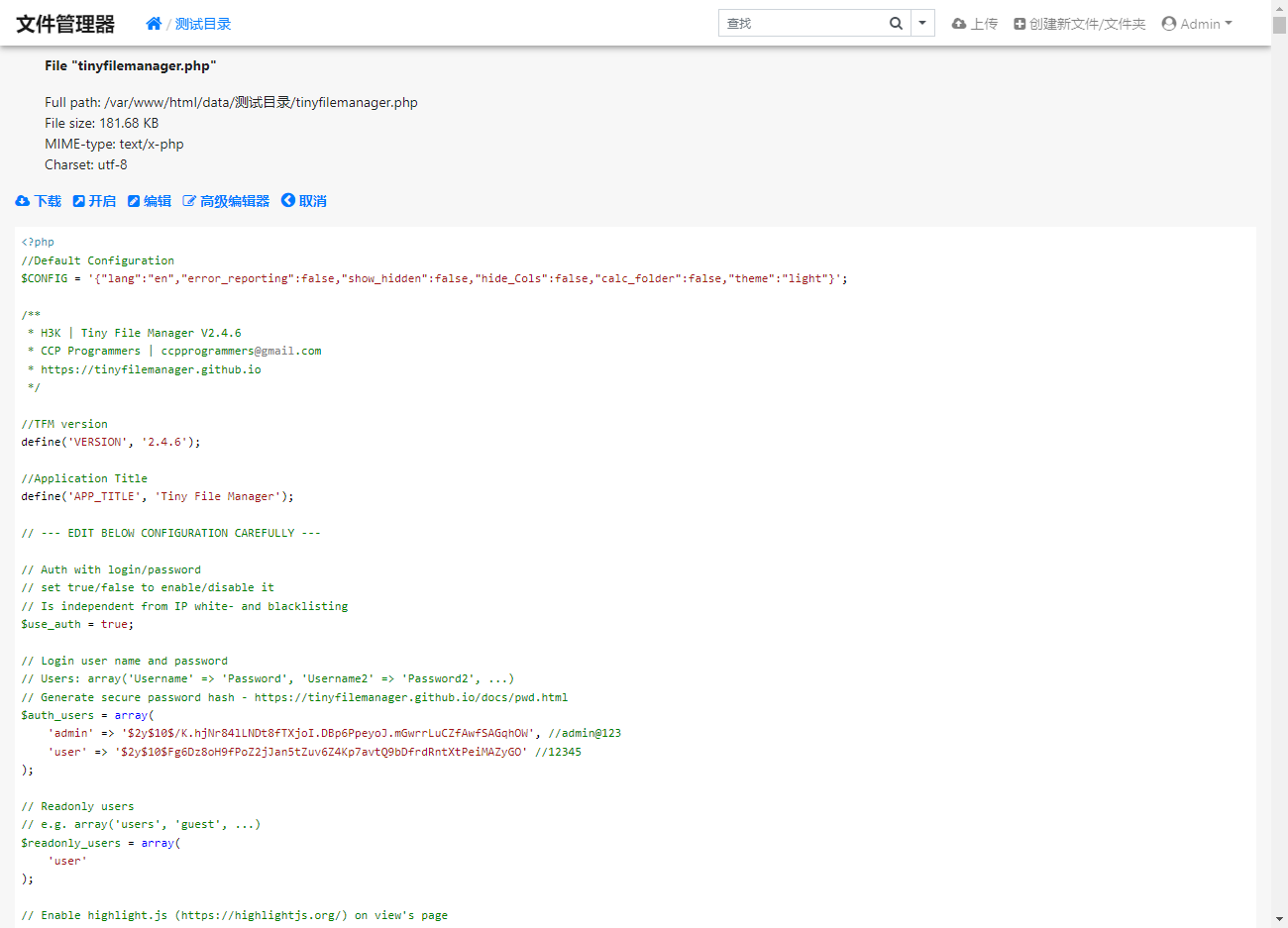Click the $CONFIG code line

[434, 278]
